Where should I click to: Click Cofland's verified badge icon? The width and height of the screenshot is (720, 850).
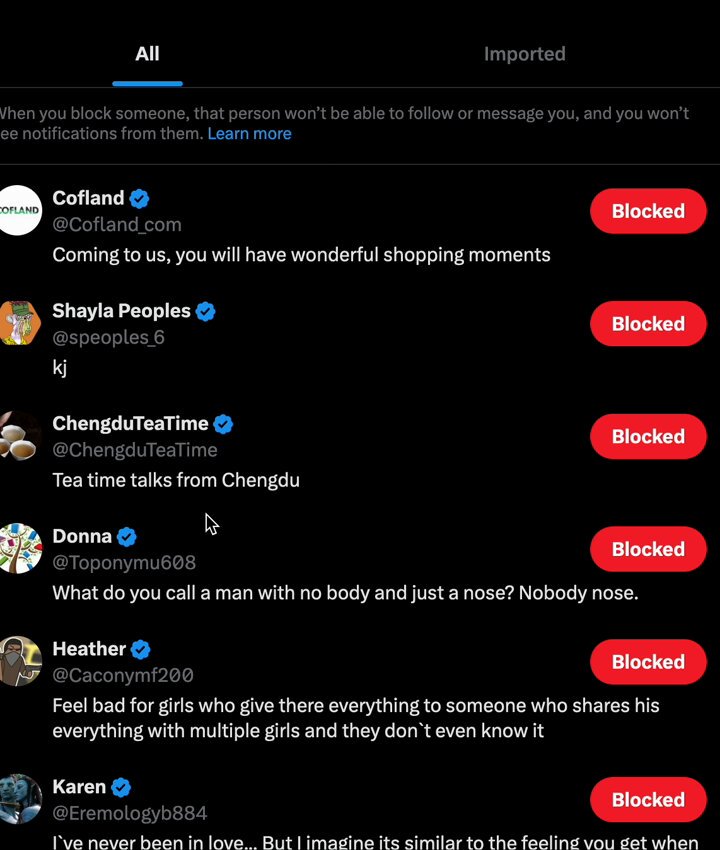tap(139, 198)
